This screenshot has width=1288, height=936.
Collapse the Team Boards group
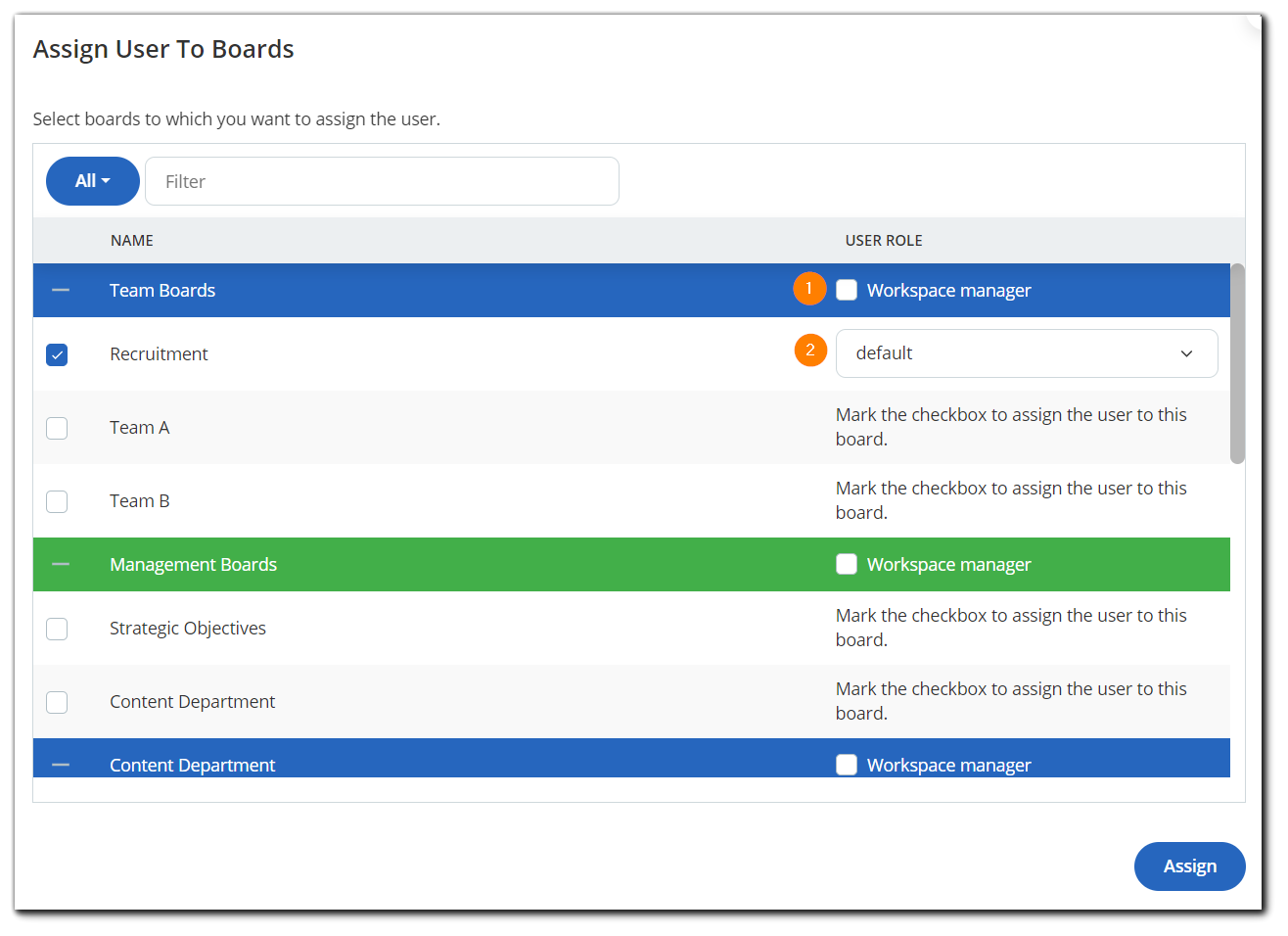(x=61, y=290)
